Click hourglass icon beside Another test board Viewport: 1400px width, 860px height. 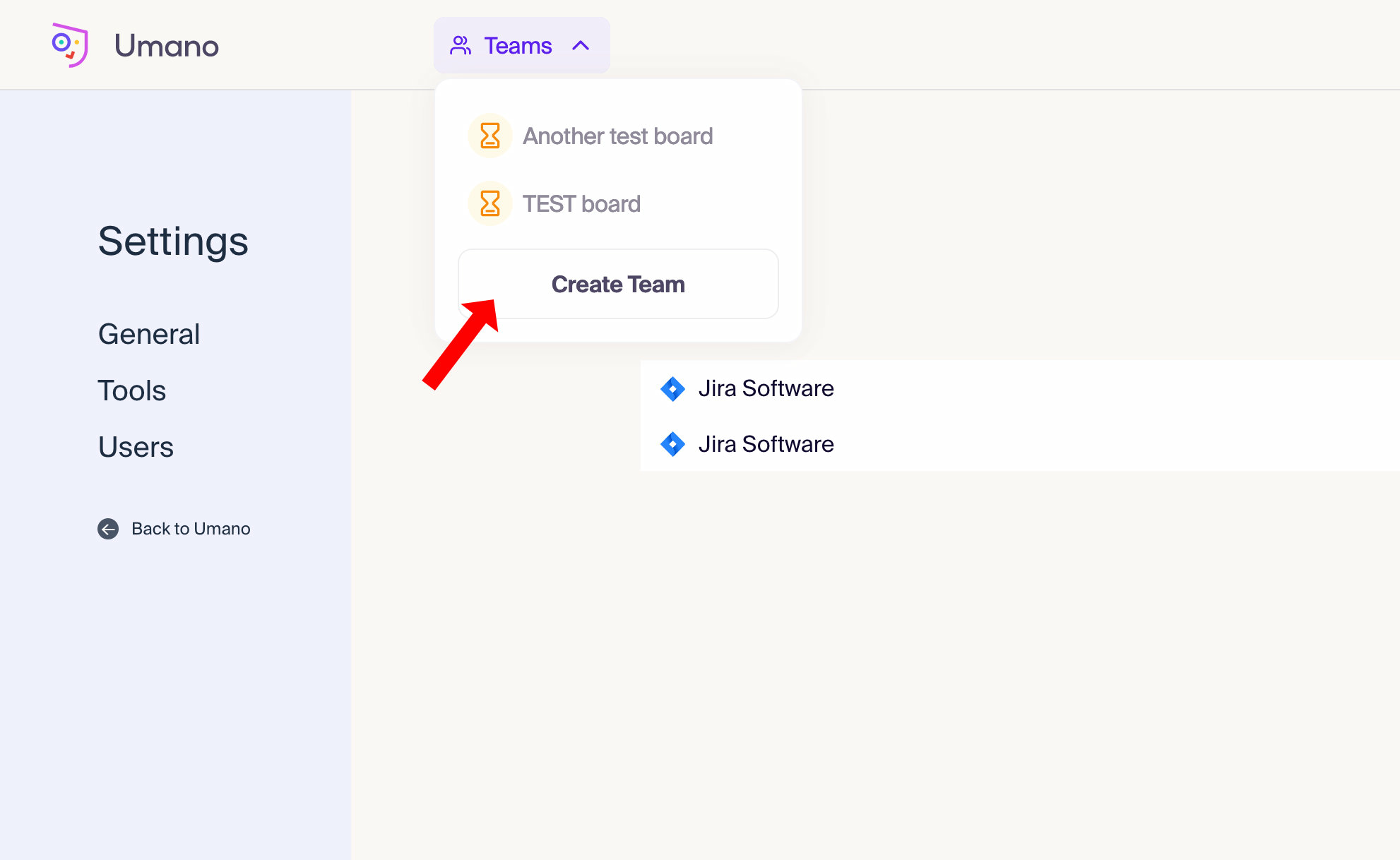coord(490,136)
